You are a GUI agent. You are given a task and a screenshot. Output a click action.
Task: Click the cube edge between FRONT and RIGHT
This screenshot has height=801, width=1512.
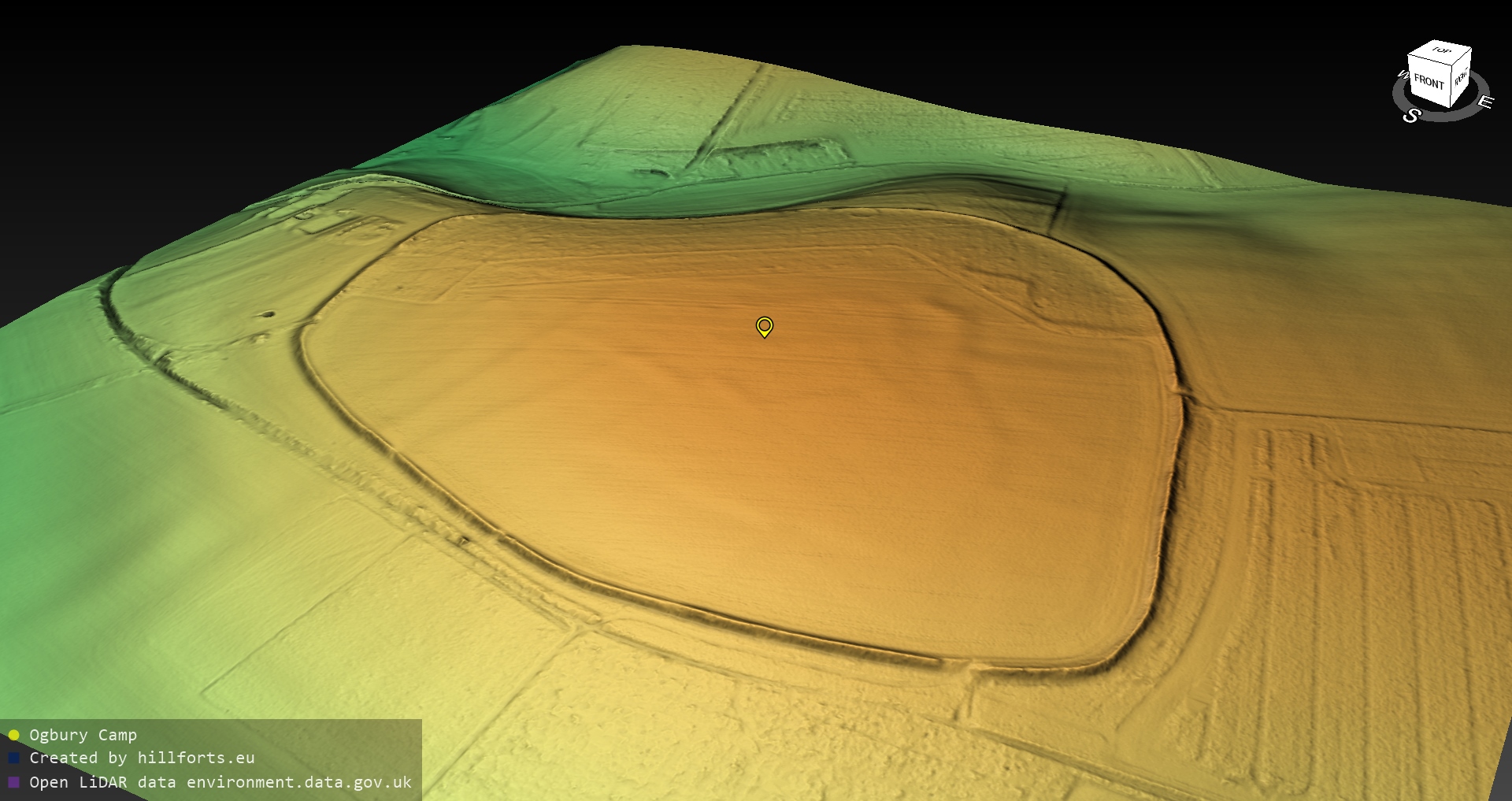coord(1451,88)
